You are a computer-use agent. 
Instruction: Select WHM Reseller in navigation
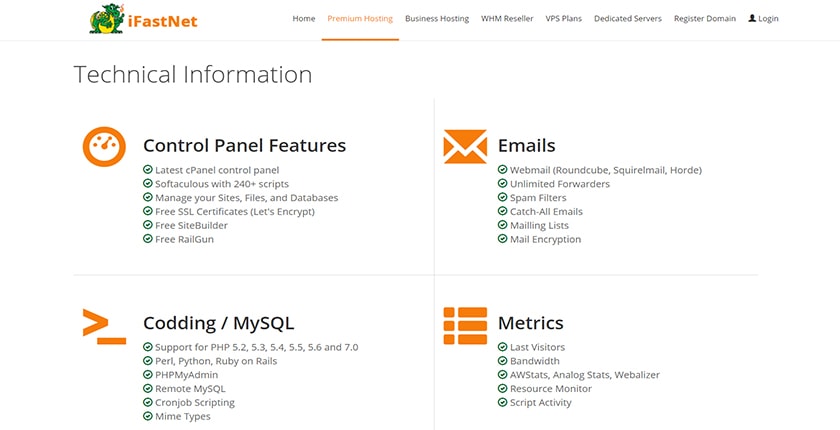[507, 19]
